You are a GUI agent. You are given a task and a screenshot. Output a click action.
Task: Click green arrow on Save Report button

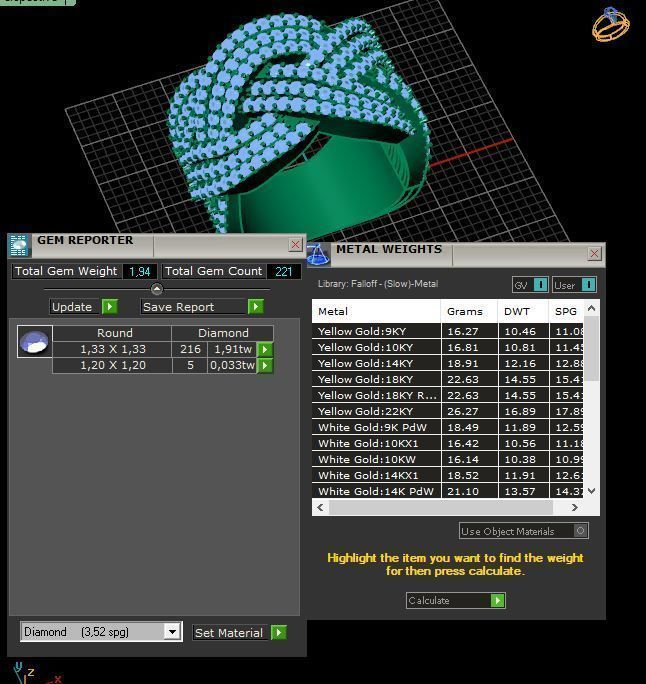(x=256, y=307)
